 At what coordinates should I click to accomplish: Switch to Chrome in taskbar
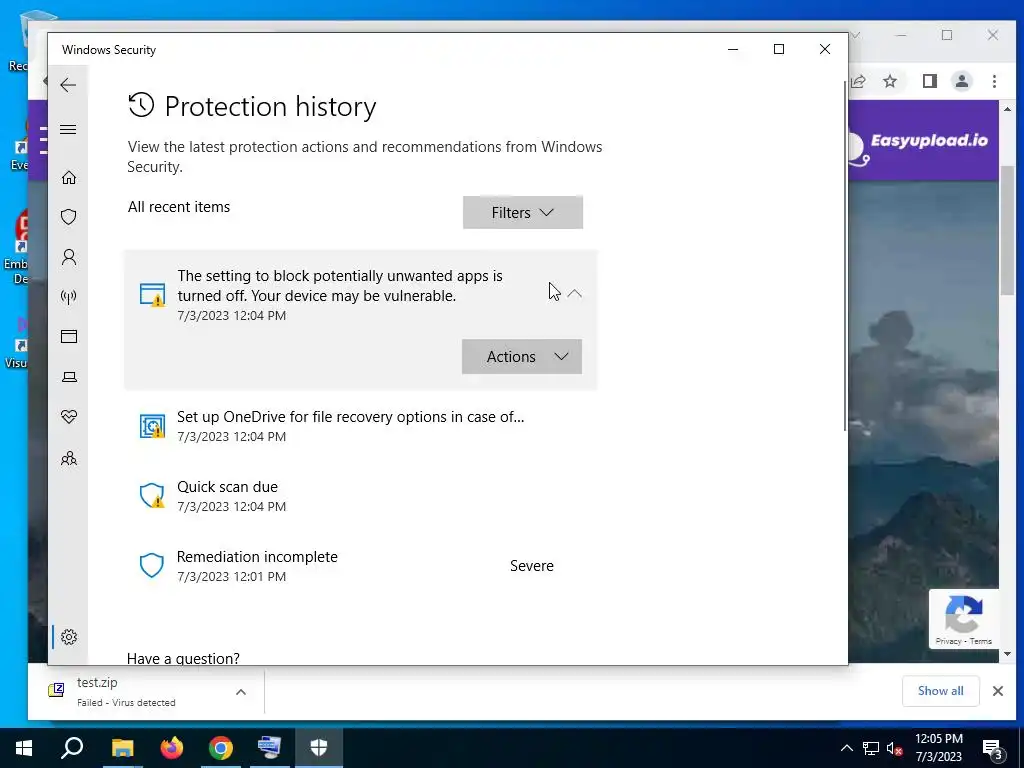(x=221, y=748)
